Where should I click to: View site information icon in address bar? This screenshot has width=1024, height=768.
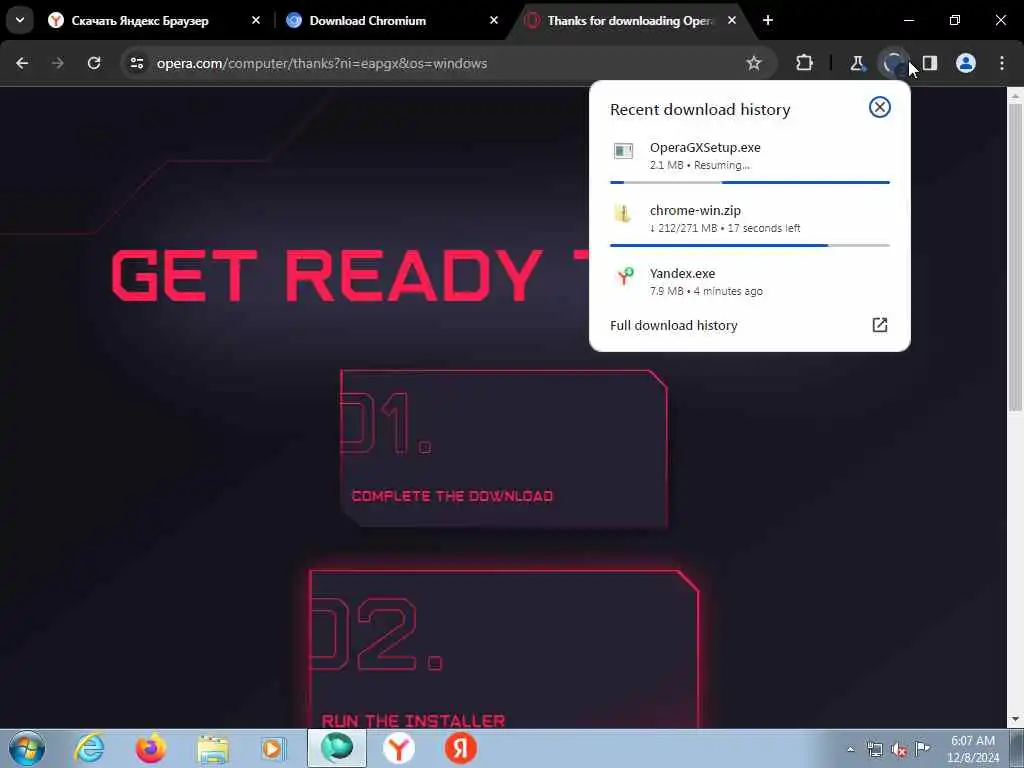click(136, 63)
